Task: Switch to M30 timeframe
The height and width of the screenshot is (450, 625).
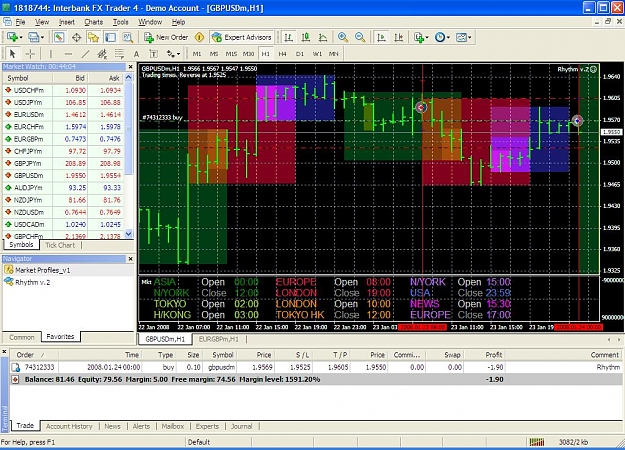Action: click(248, 53)
